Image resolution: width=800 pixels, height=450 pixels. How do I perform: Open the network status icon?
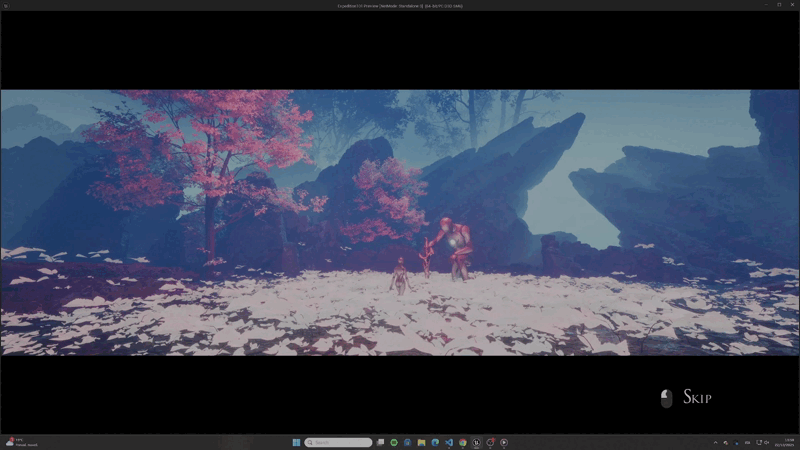[758, 442]
